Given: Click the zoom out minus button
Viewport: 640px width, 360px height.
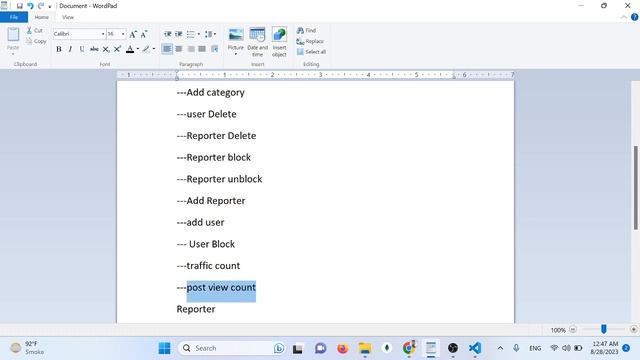Looking at the screenshot, I should click(573, 329).
